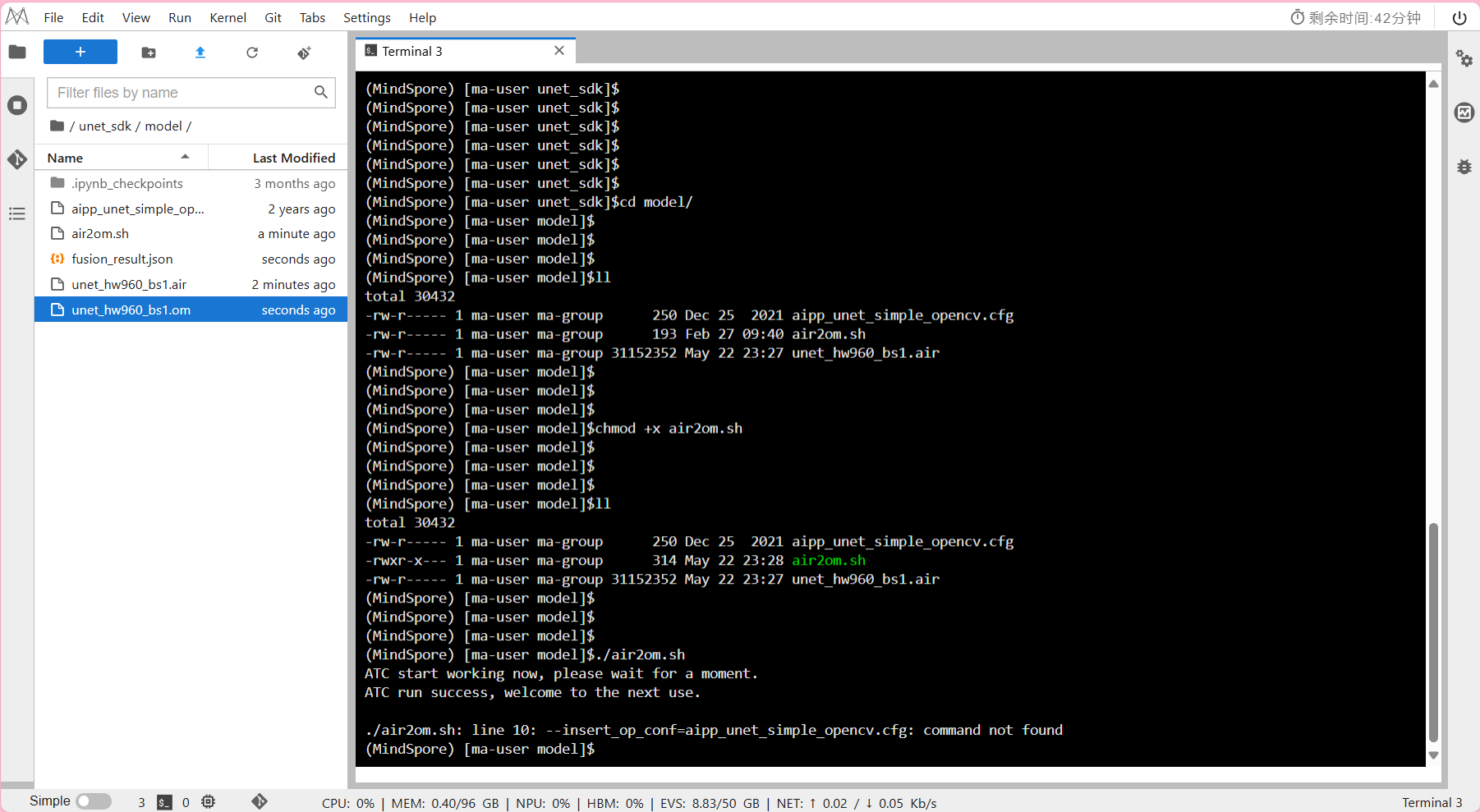Open the Settings menu
This screenshot has height=812, width=1480.
click(x=366, y=17)
